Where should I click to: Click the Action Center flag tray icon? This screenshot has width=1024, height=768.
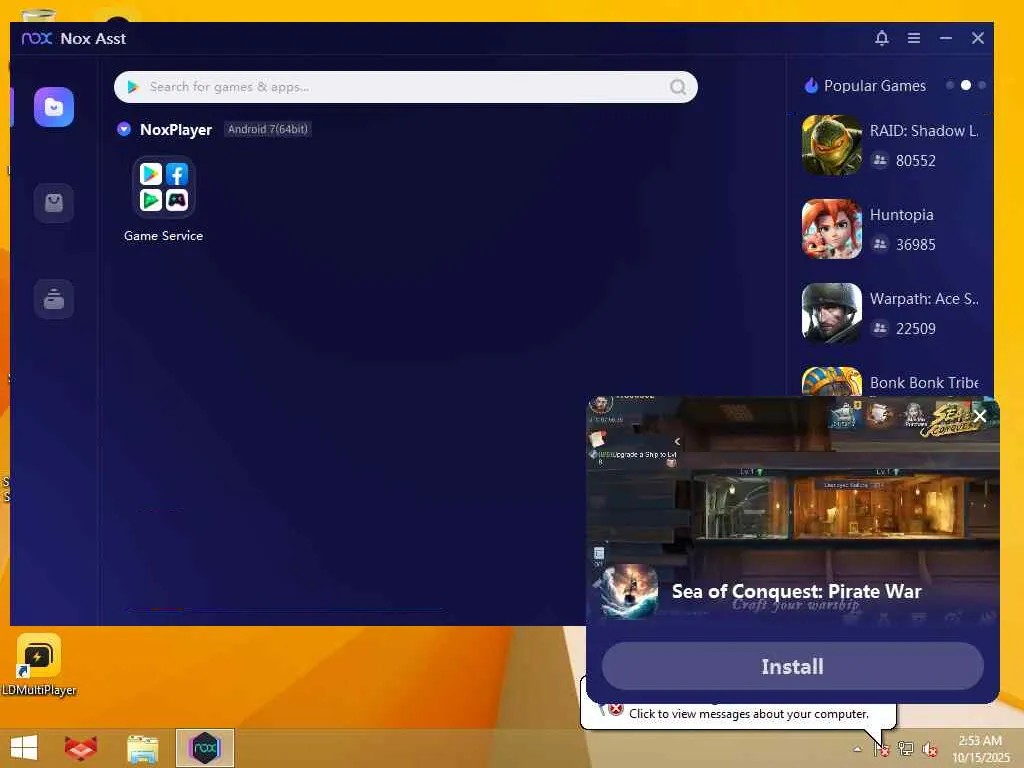[x=882, y=749]
